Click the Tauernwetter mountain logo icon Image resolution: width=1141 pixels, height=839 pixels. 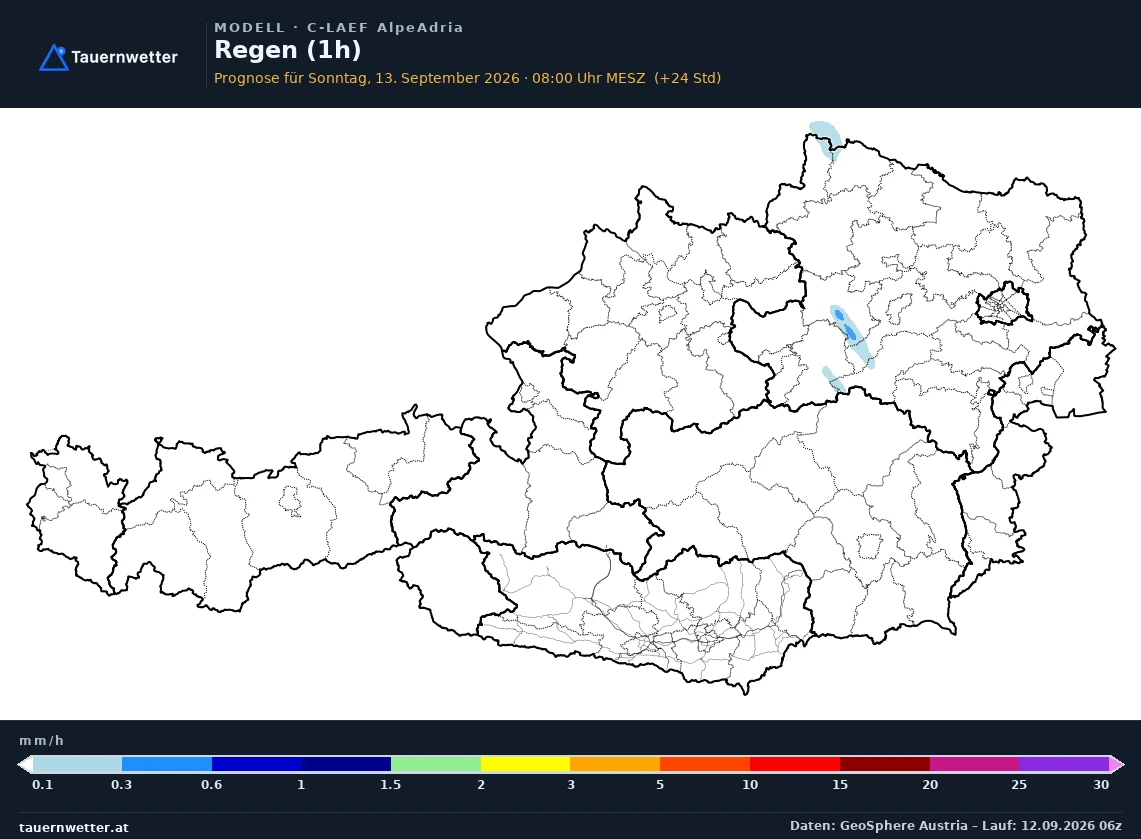click(x=54, y=57)
